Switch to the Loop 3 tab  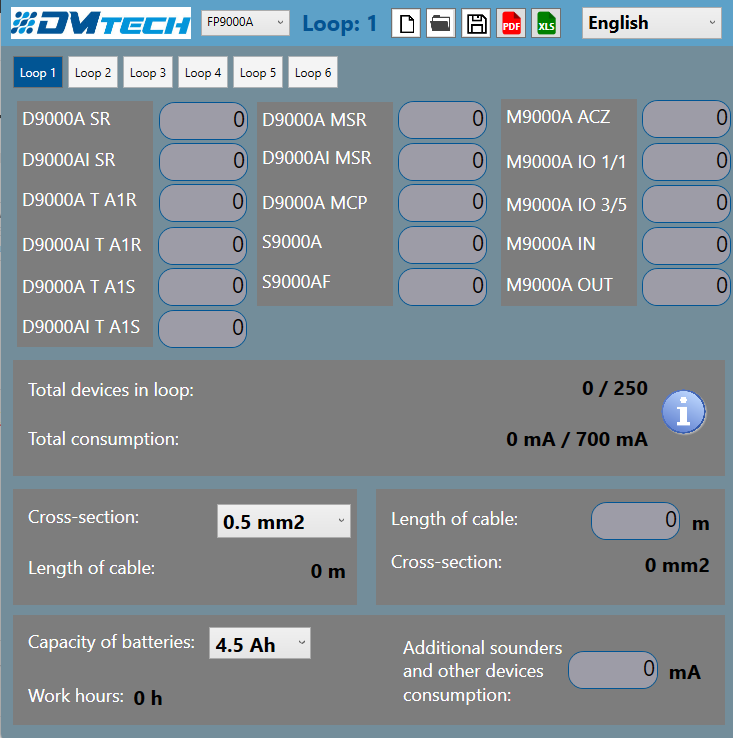[148, 72]
